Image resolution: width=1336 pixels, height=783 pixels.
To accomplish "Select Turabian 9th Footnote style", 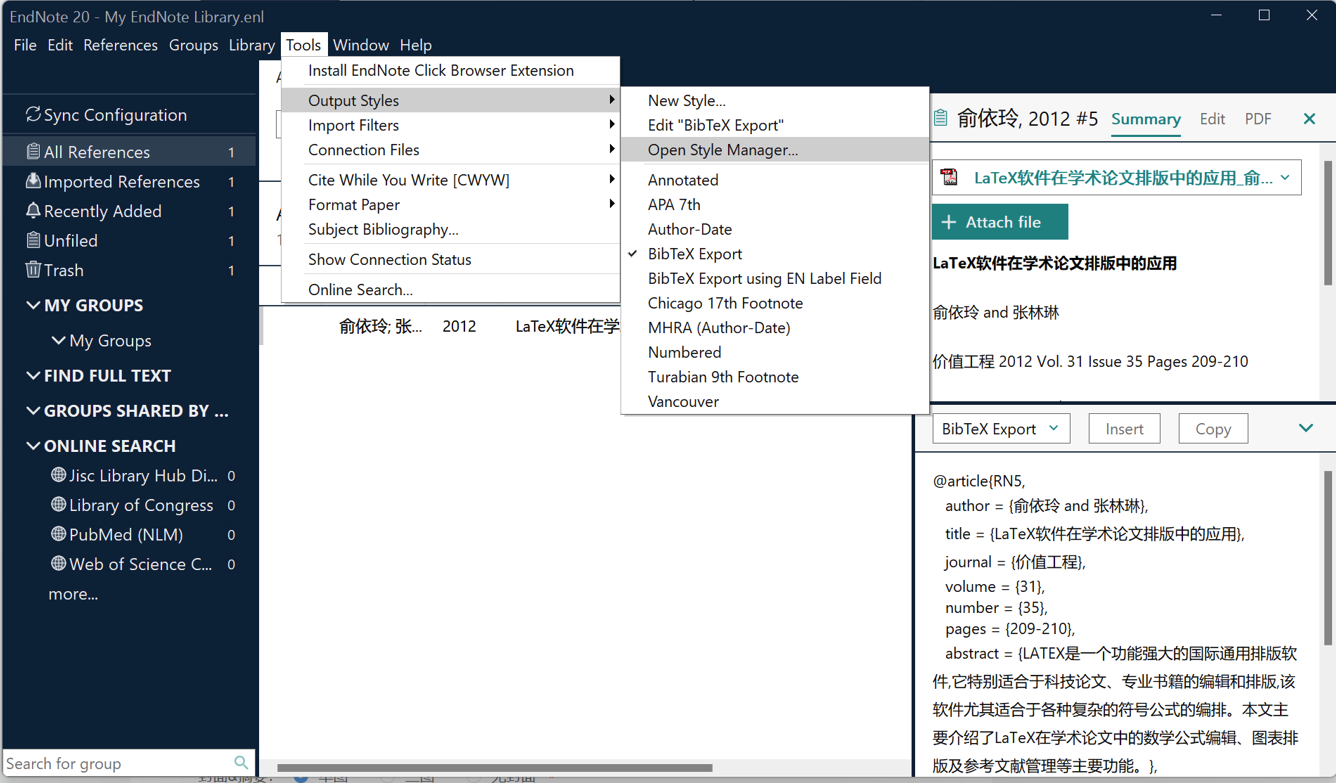I will coord(774,377).
